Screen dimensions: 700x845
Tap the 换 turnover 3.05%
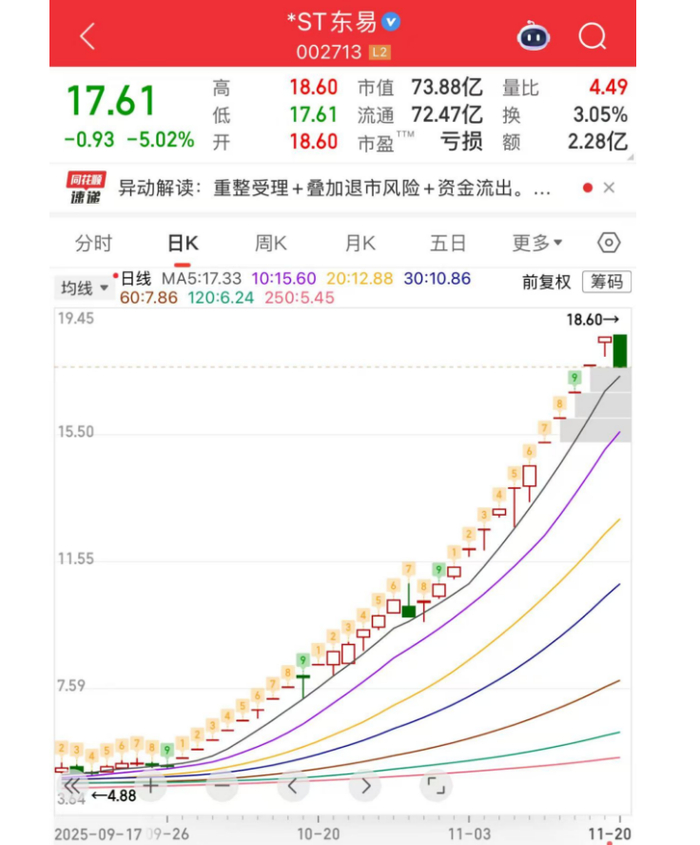pyautogui.click(x=600, y=114)
